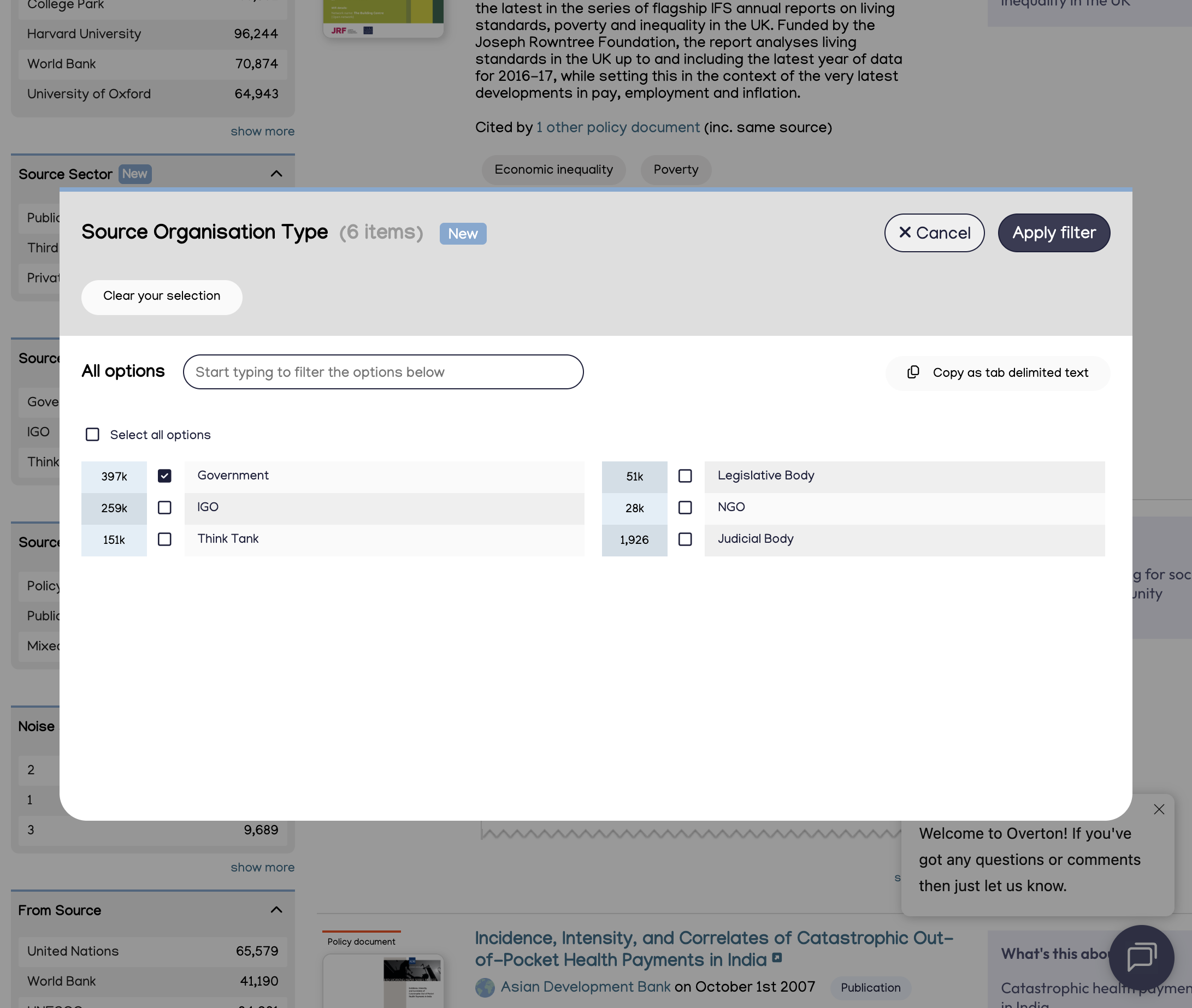Click Apply filter button
Viewport: 1192px width, 1008px height.
(x=1054, y=233)
